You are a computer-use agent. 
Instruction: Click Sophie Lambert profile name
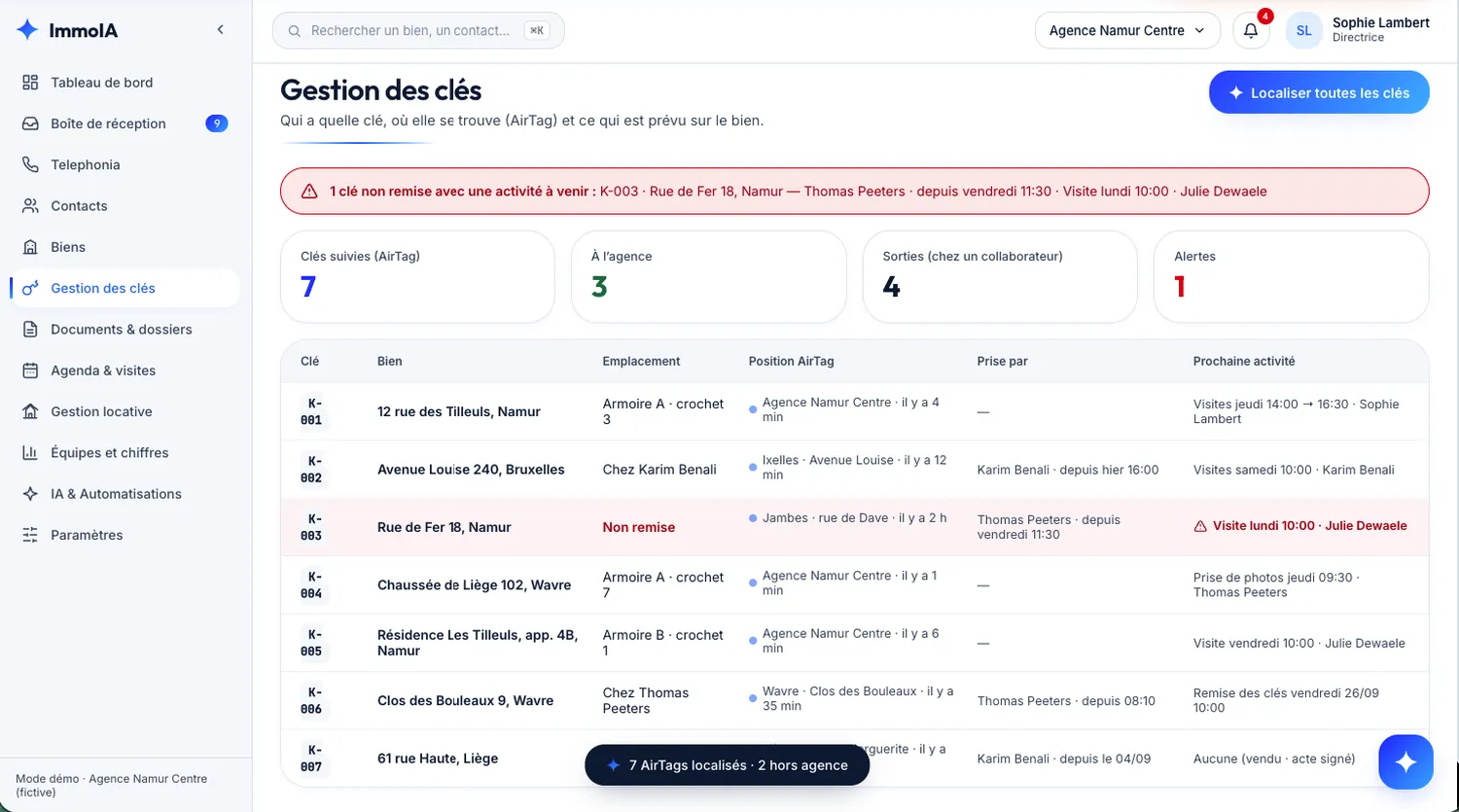1381,22
